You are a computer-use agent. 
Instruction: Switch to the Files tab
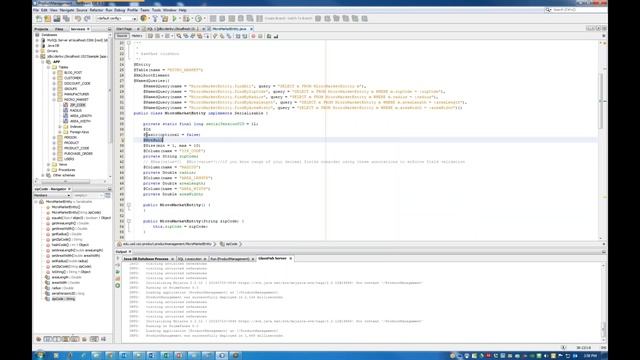(59, 29)
